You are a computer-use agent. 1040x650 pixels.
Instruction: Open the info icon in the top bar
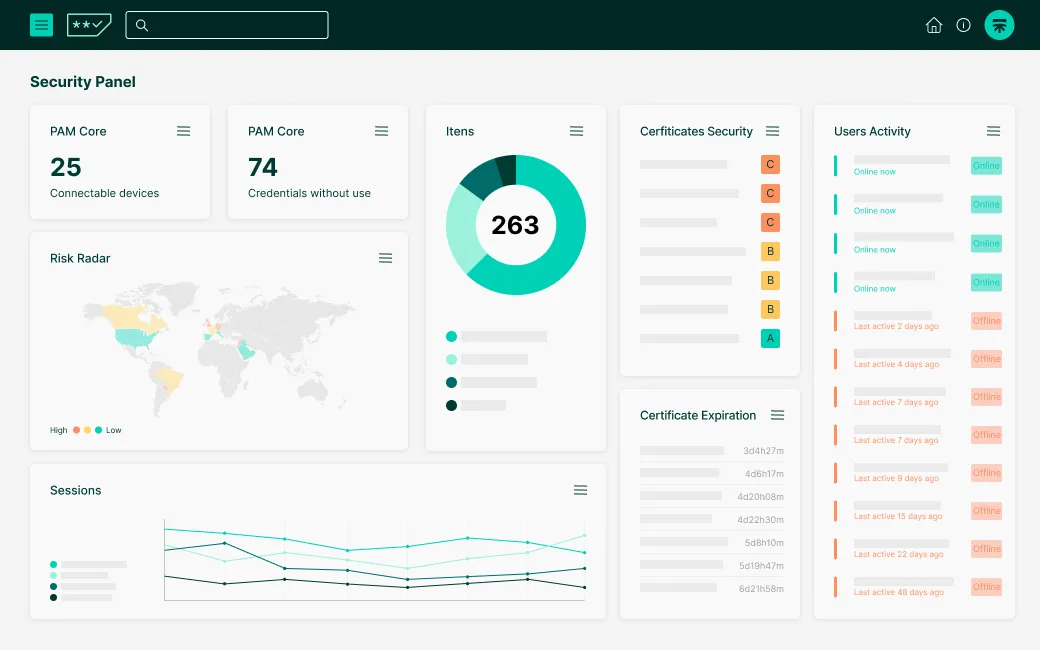pyautogui.click(x=962, y=25)
